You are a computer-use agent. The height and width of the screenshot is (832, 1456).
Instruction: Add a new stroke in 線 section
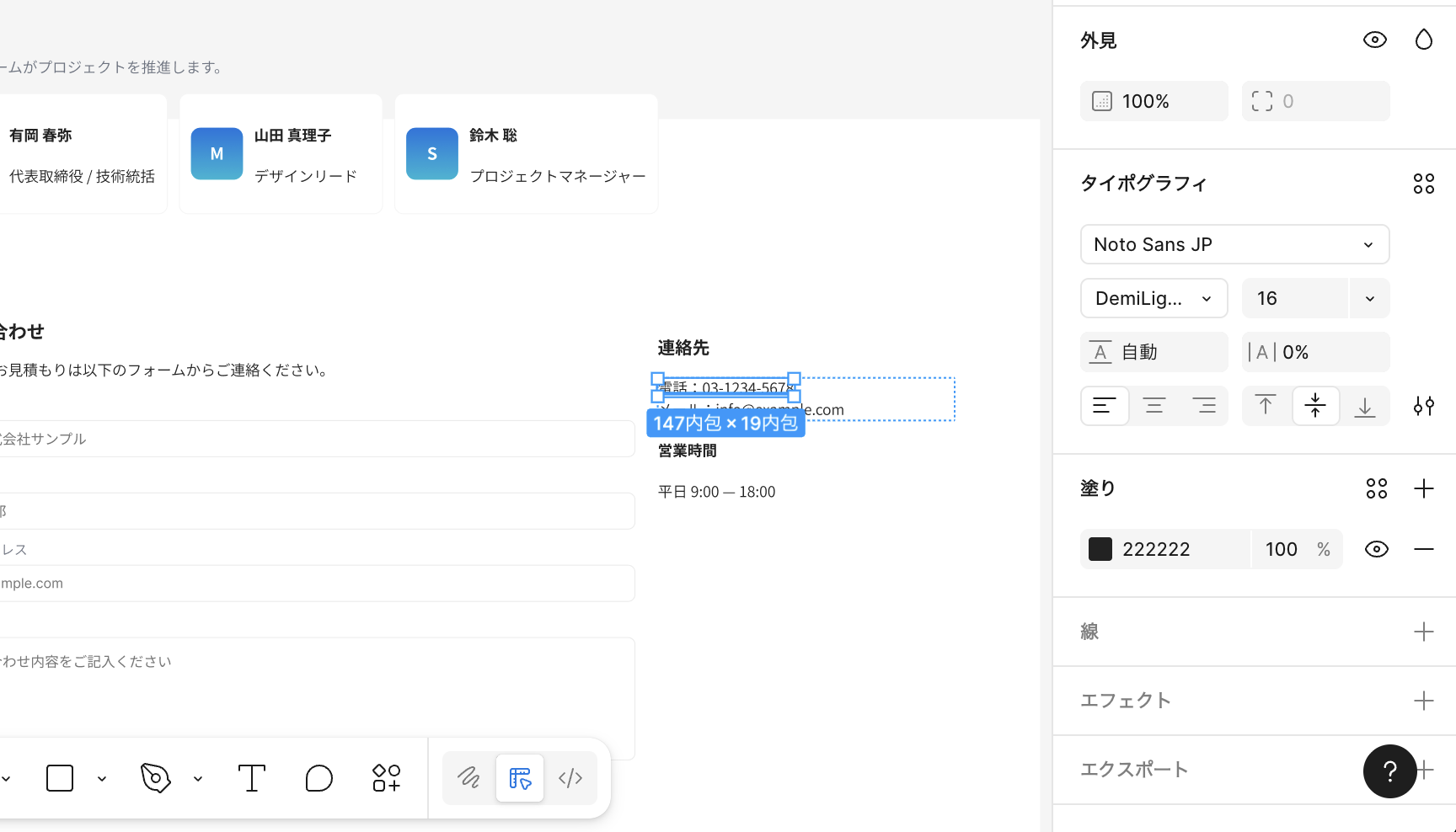tap(1423, 632)
